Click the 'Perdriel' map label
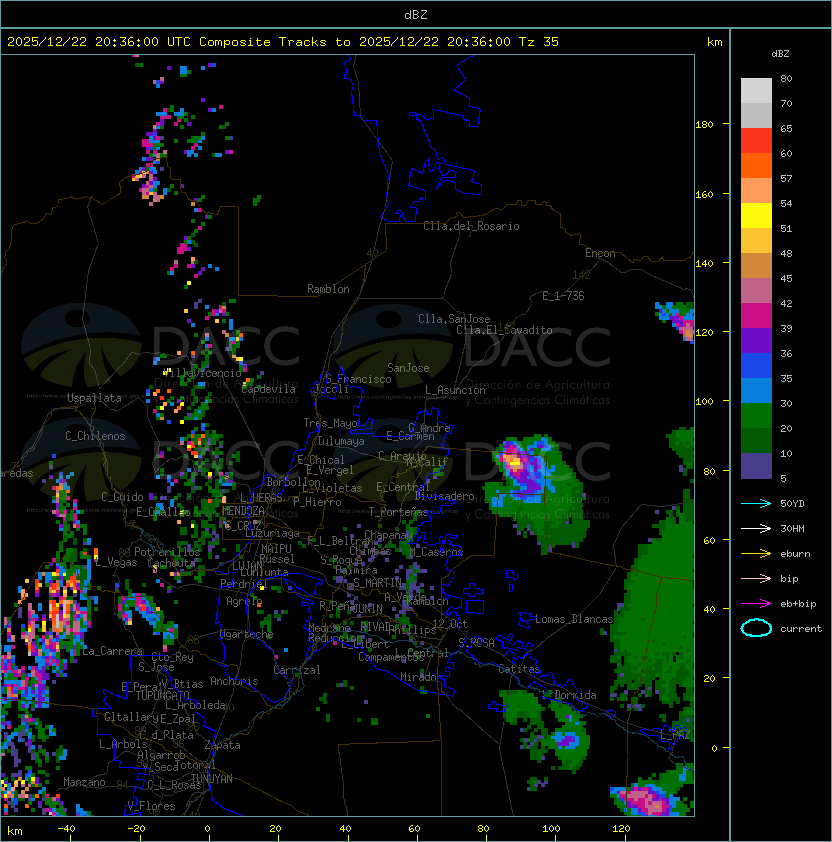Viewport: 832px width, 842px height. tap(243, 583)
